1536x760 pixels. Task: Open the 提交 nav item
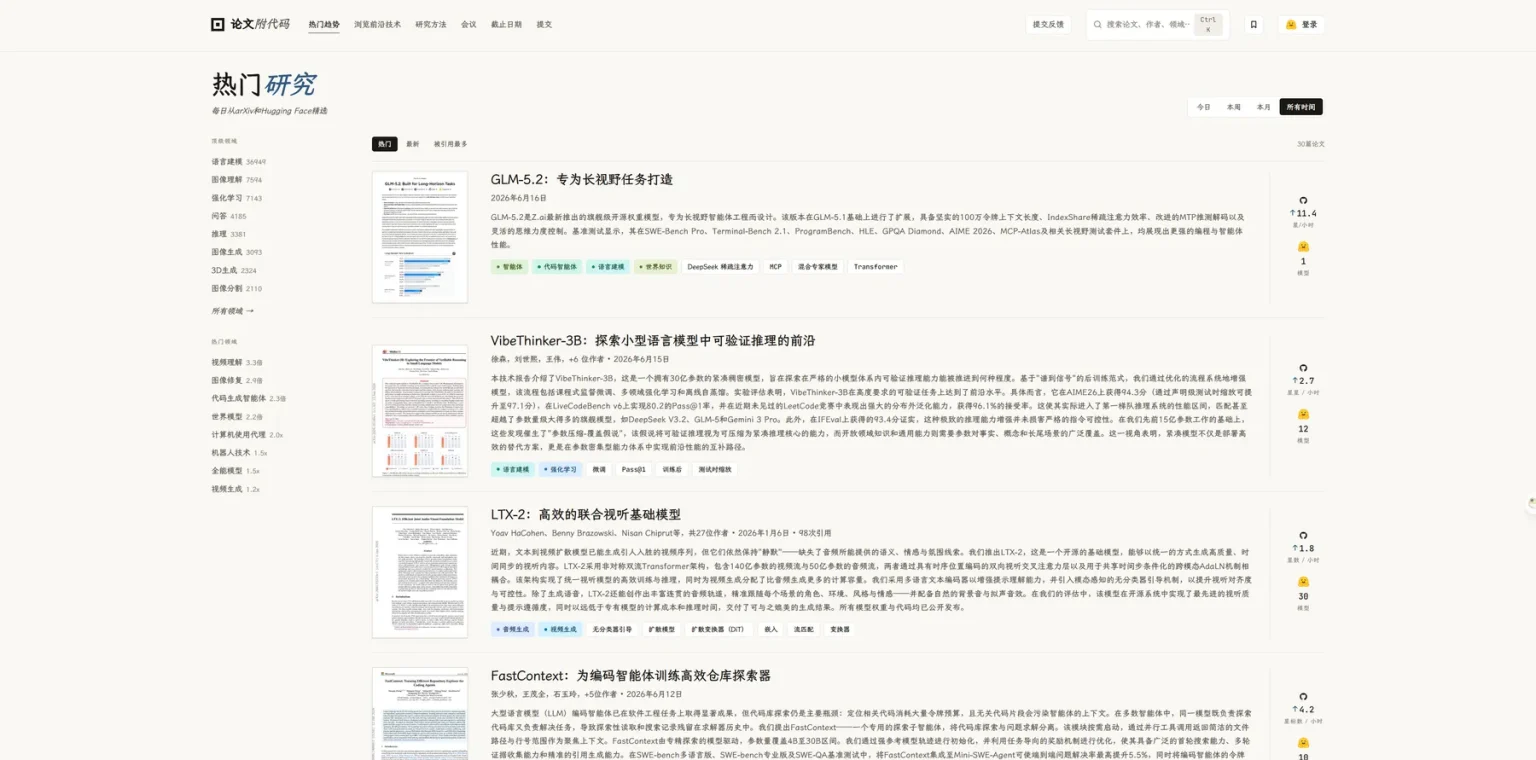click(544, 24)
